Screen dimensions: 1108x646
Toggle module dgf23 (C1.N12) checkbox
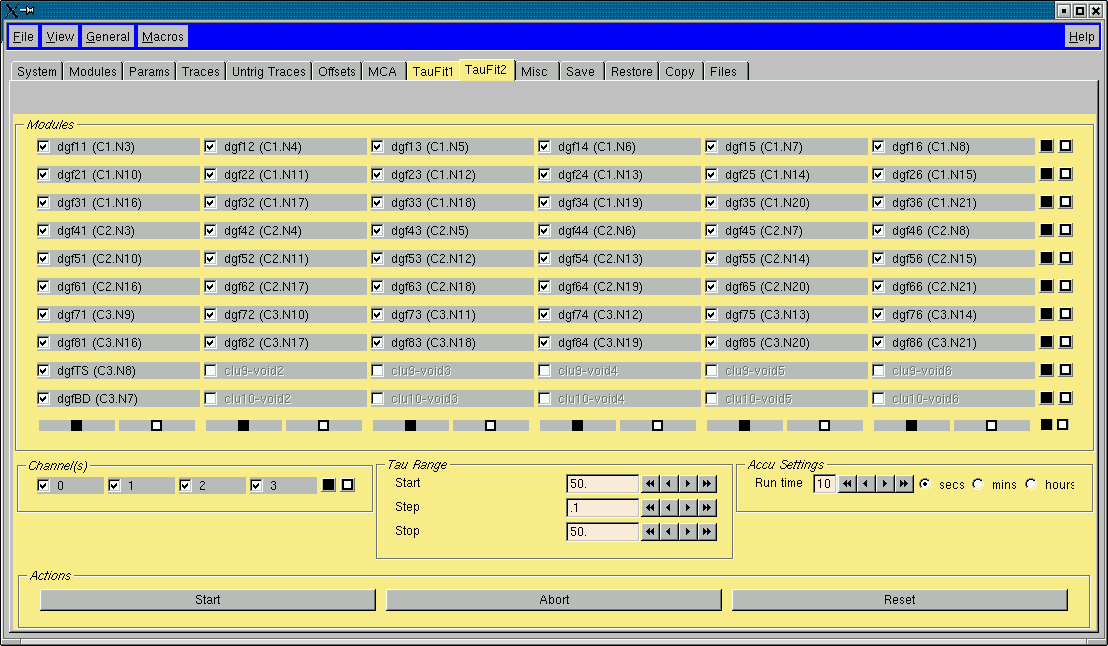point(377,175)
